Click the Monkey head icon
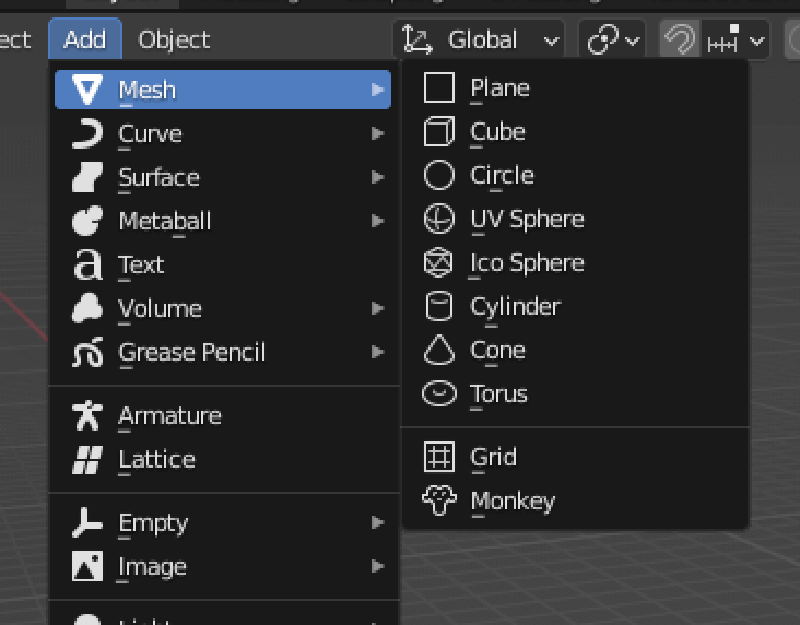This screenshot has height=625, width=800. click(x=439, y=501)
